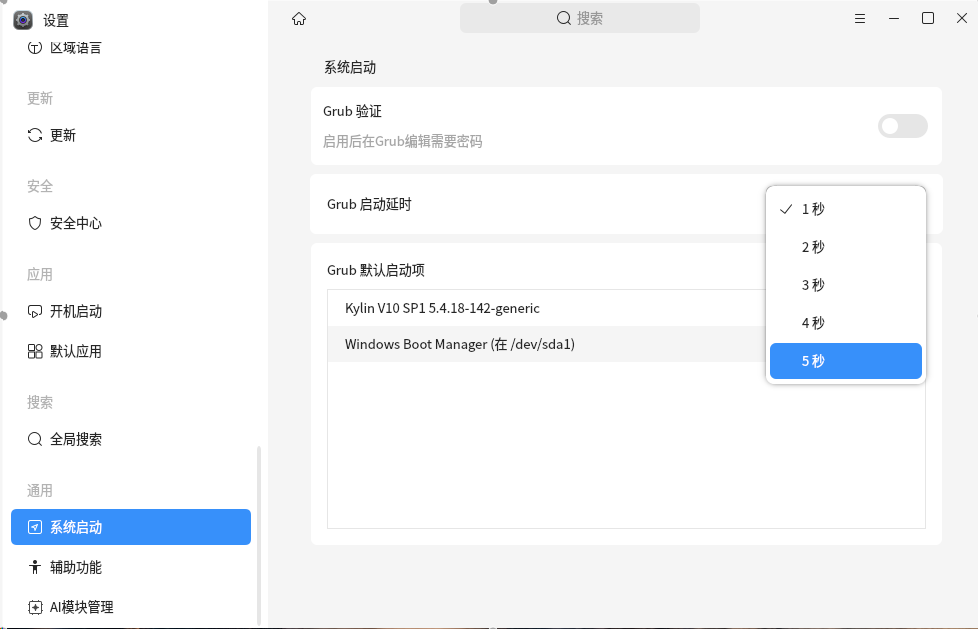This screenshot has width=978, height=629.
Task: Choose 3 秒 boot delay option
Action: (846, 285)
